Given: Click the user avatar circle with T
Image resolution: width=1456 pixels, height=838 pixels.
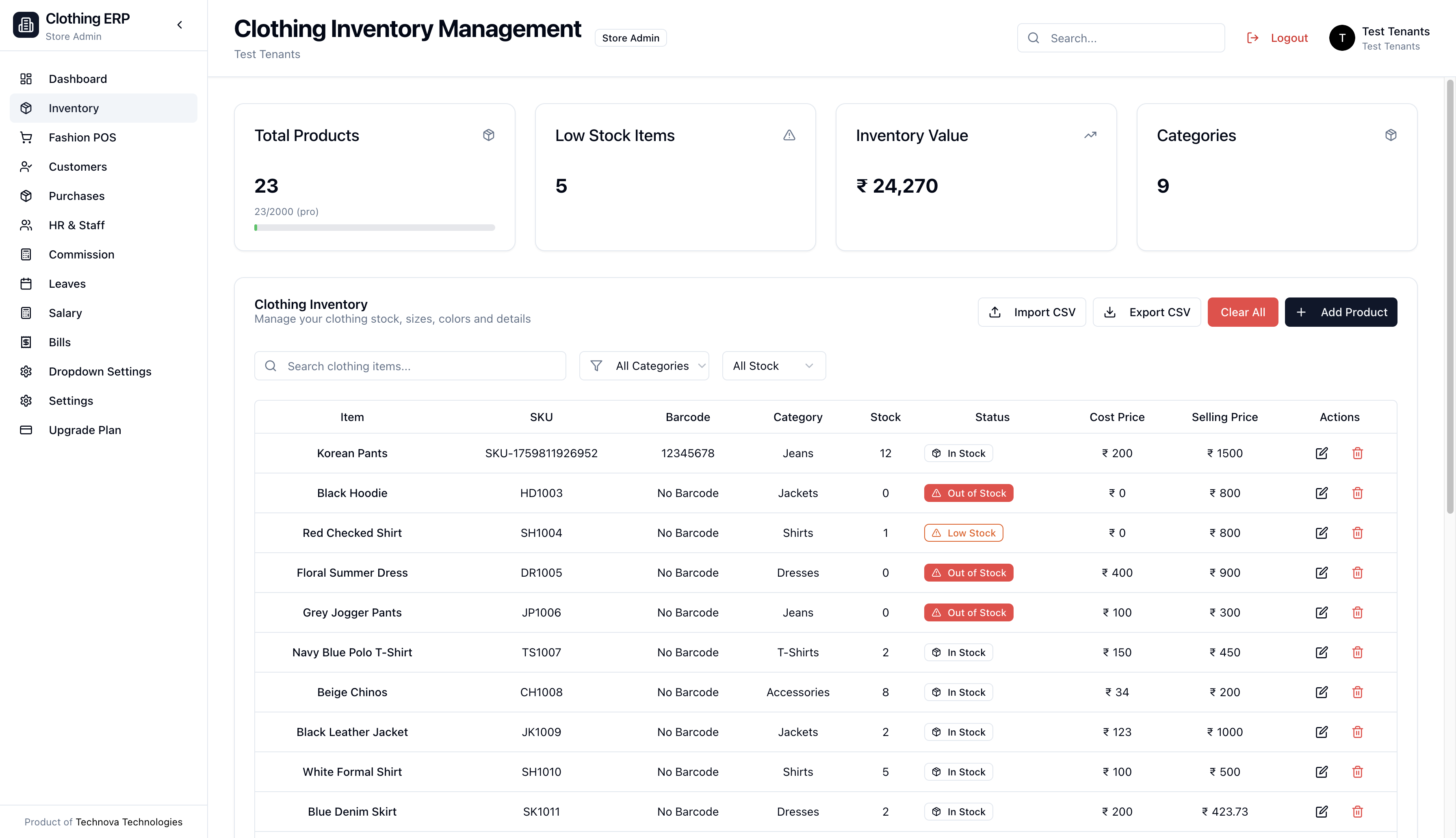Looking at the screenshot, I should (1341, 38).
